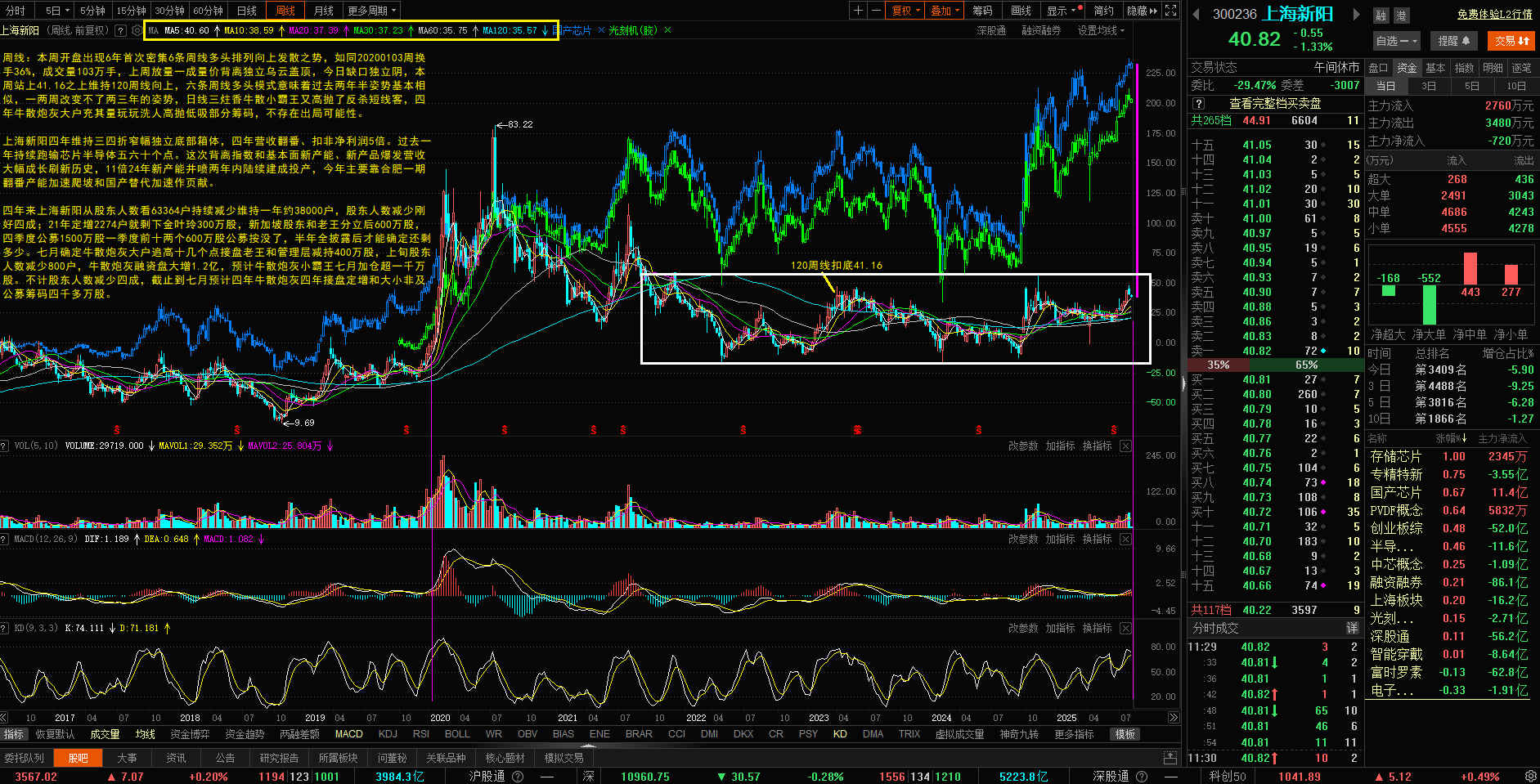Close the VOL indicator panel
The image size is (1540, 784).
[x=1125, y=446]
